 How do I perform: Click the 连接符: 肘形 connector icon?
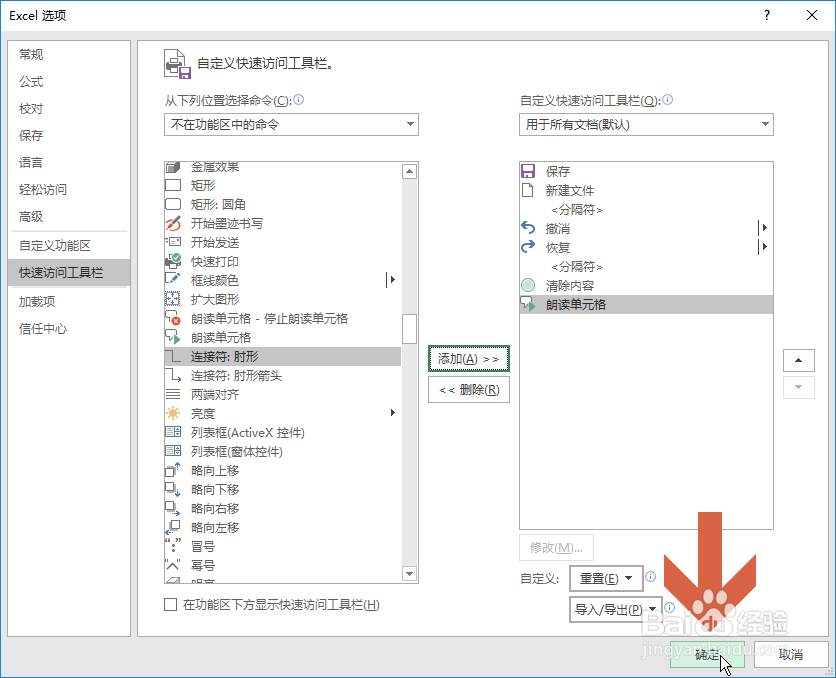tap(173, 357)
